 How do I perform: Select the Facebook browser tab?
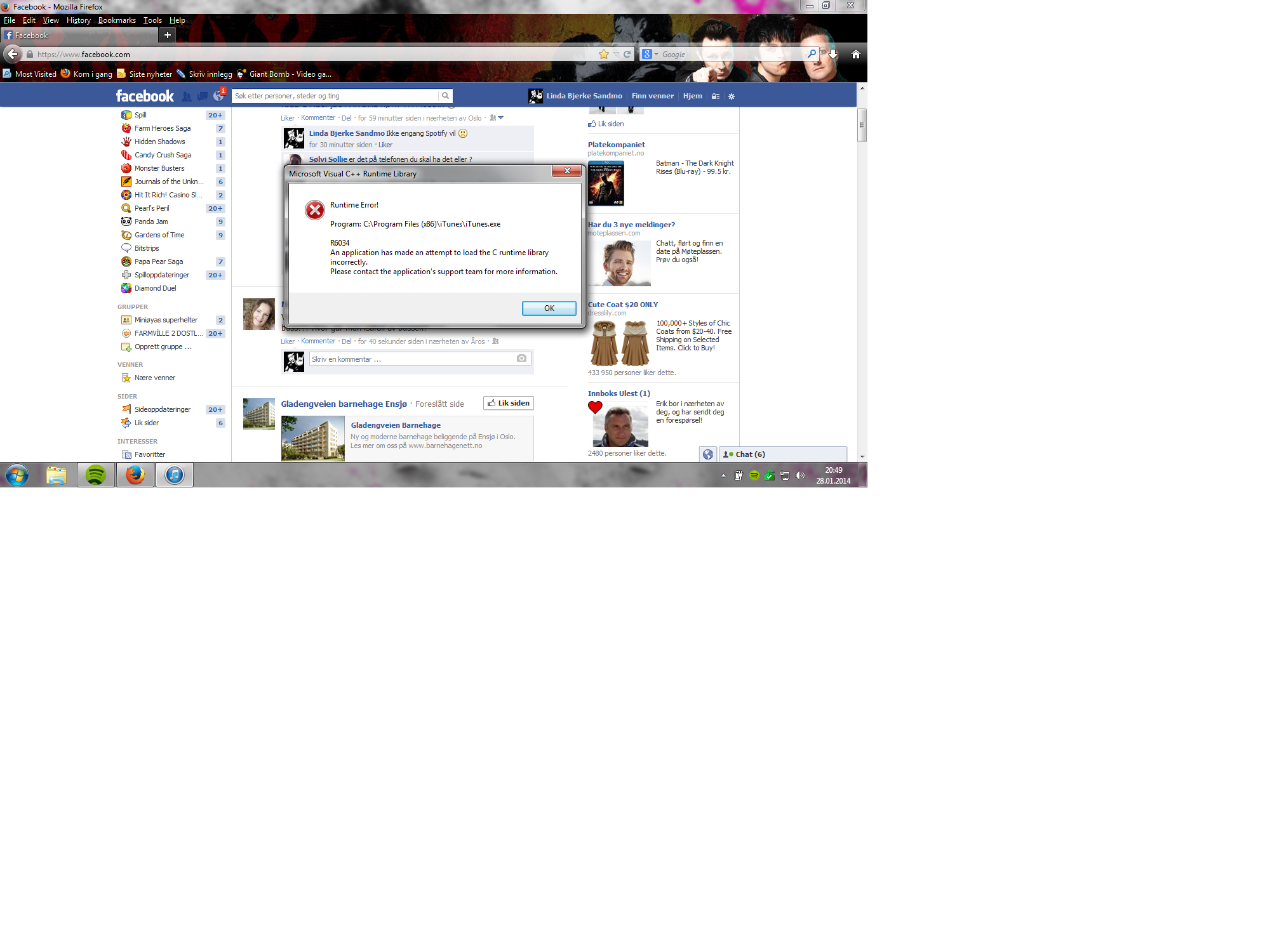click(x=79, y=36)
